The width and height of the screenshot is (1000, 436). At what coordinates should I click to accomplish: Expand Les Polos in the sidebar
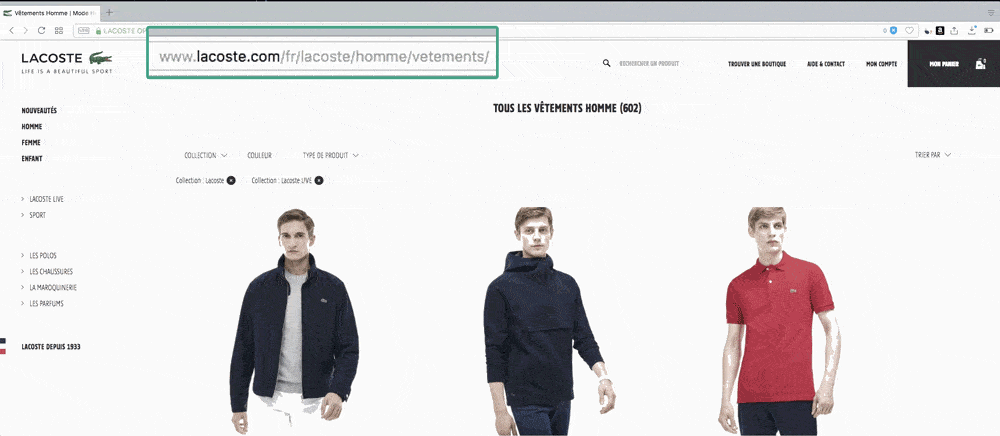click(x=39, y=256)
